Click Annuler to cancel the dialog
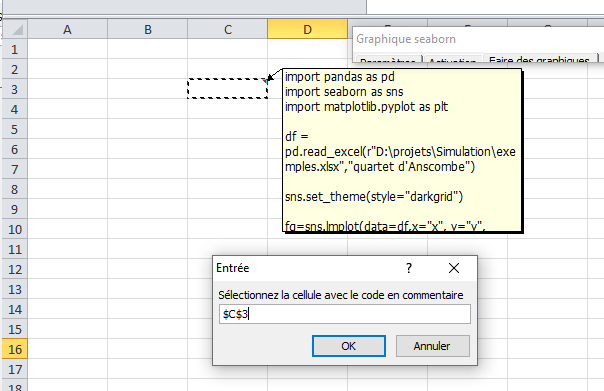The width and height of the screenshot is (604, 391). click(432, 346)
